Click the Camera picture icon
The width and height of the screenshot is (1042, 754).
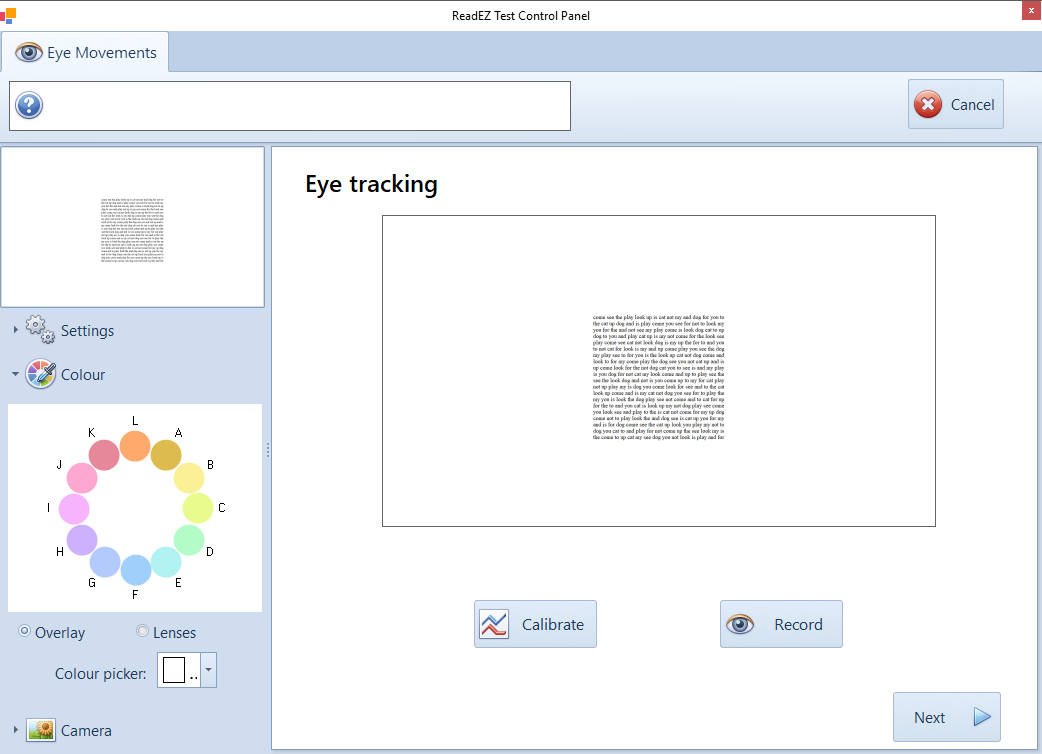(x=41, y=730)
